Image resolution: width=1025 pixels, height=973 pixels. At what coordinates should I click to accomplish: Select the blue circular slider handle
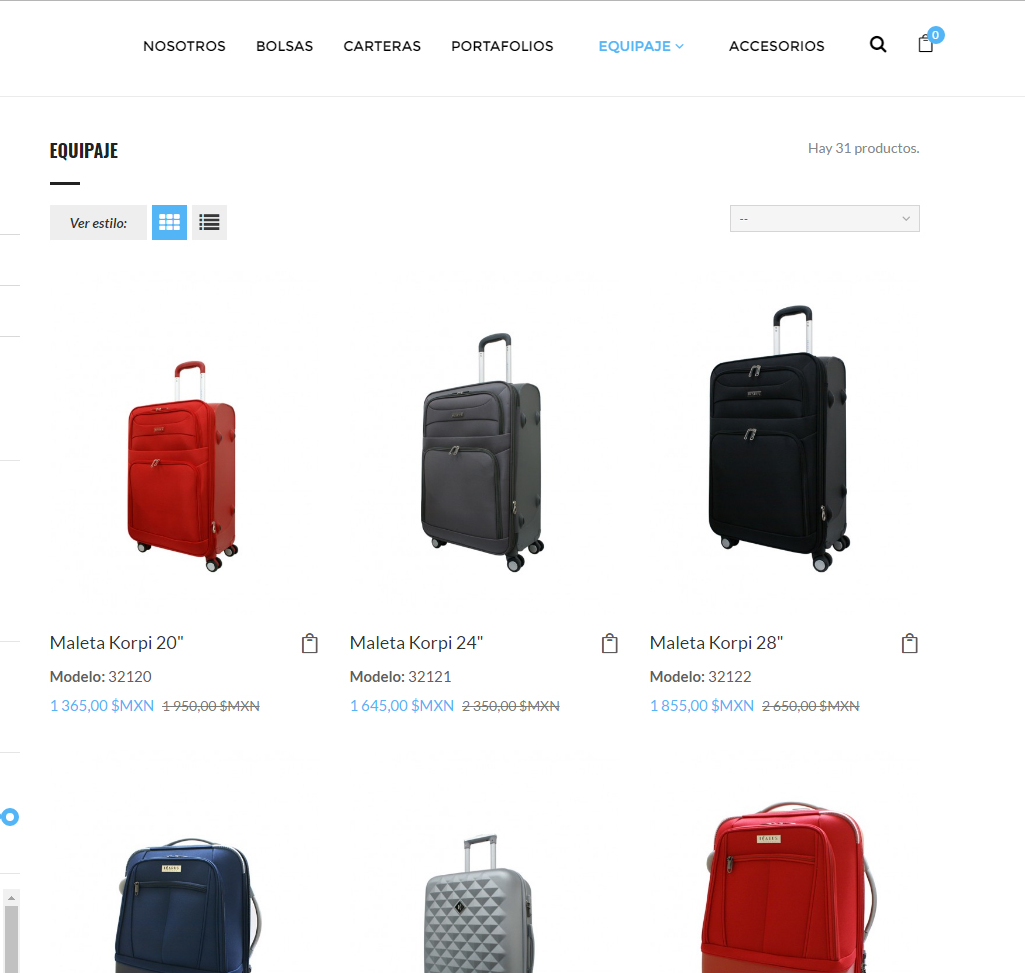(10, 817)
